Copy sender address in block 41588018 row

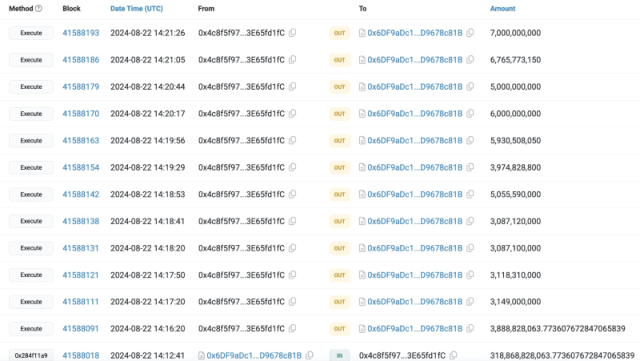tap(309, 356)
